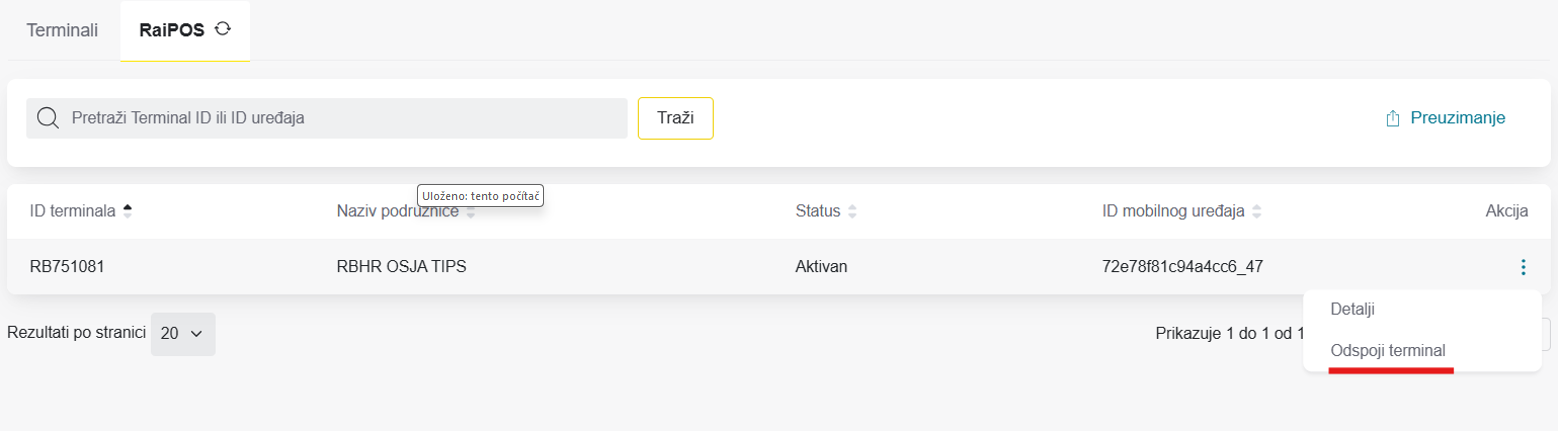Expand the results per page dropdown
The image size is (1558, 431).
[x=183, y=334]
